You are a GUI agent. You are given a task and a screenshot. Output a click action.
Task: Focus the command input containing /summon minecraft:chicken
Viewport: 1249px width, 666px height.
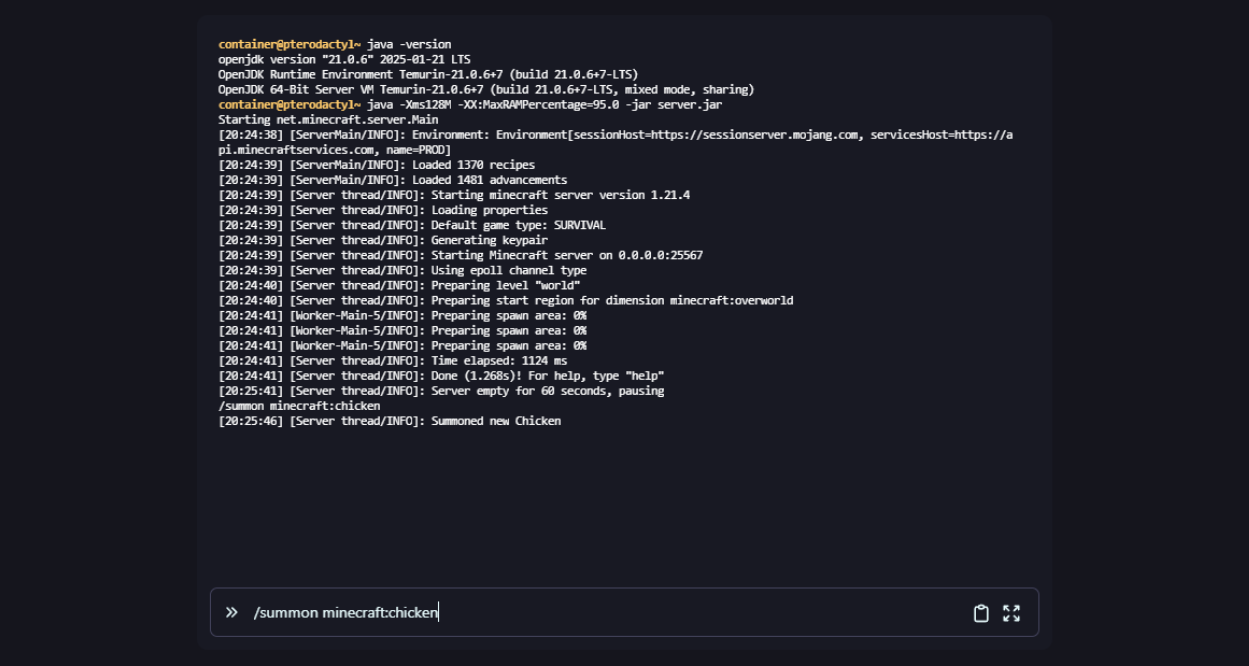pos(600,612)
